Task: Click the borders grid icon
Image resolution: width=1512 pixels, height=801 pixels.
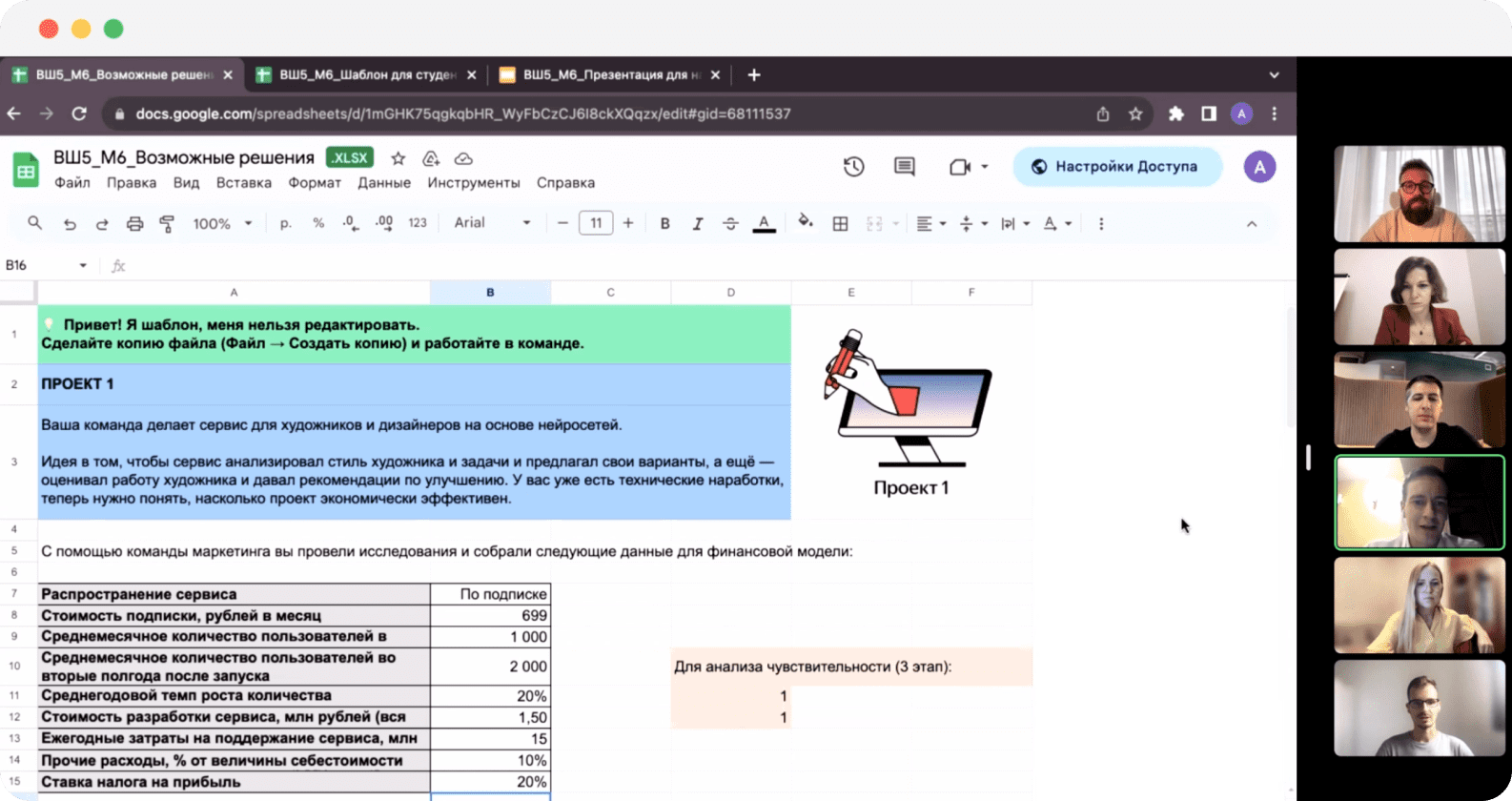Action: point(840,224)
